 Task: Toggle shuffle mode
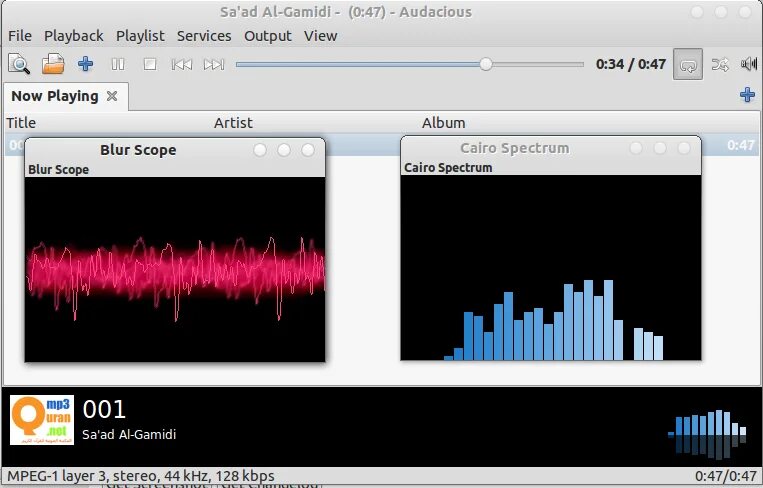coord(720,64)
